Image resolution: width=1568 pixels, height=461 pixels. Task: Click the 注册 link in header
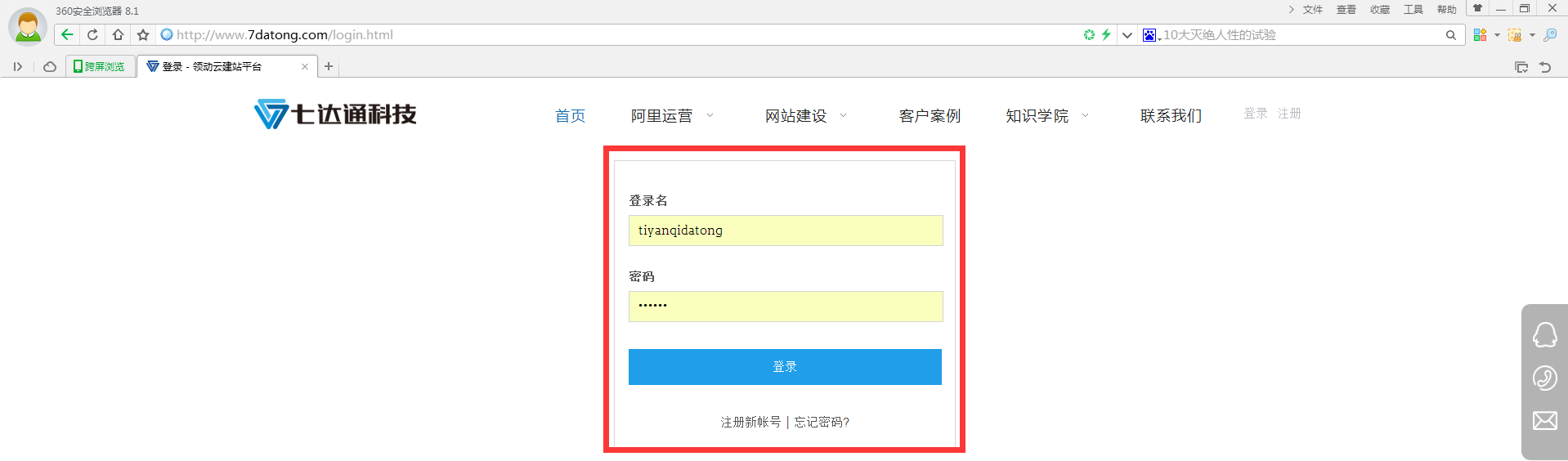1289,114
